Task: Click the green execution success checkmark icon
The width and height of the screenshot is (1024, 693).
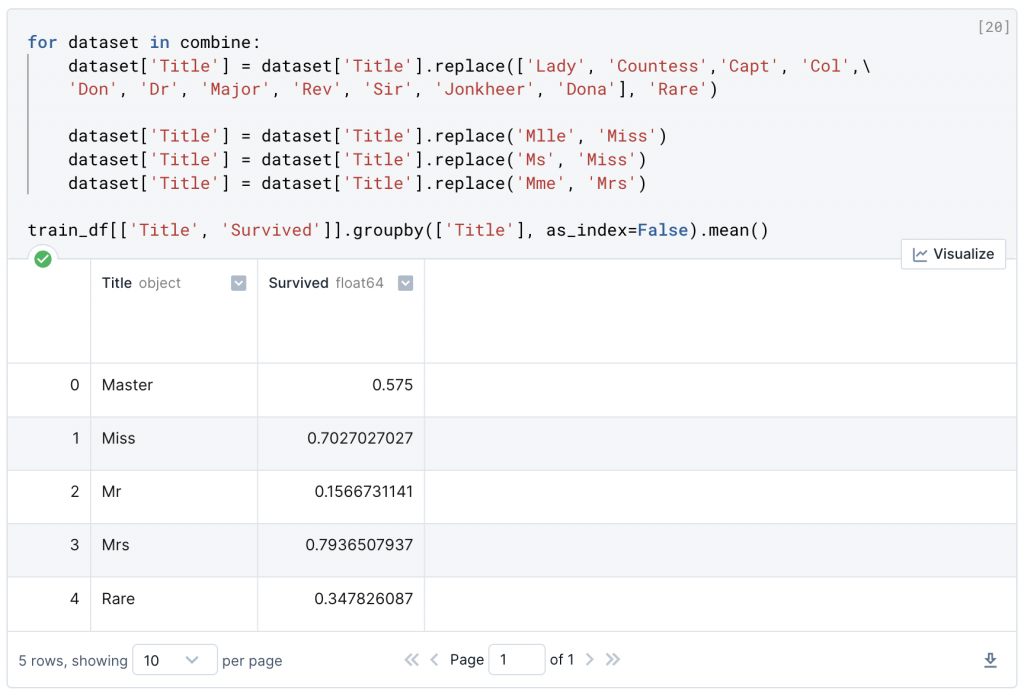Action: click(43, 259)
